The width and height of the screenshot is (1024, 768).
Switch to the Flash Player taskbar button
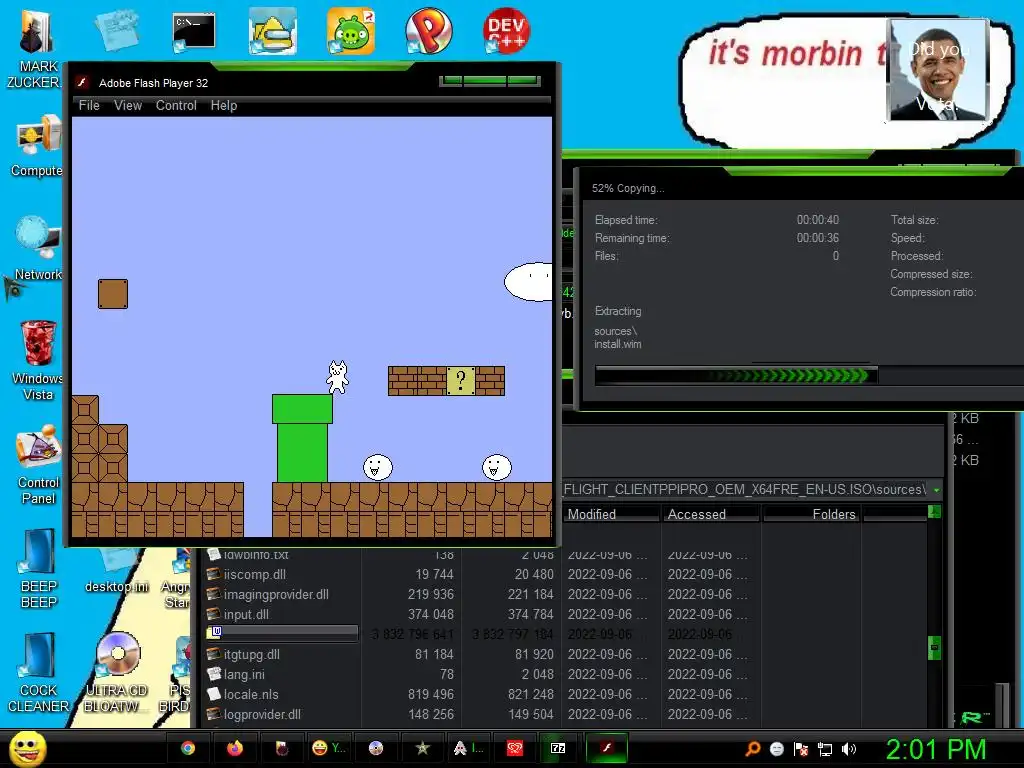pos(606,748)
